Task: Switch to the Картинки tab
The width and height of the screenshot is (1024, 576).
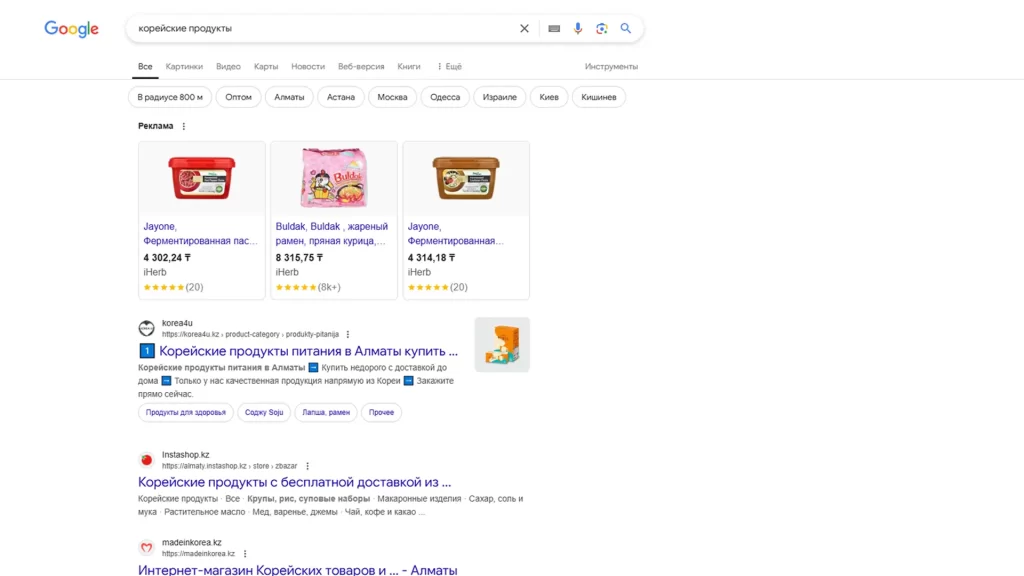Action: [184, 67]
